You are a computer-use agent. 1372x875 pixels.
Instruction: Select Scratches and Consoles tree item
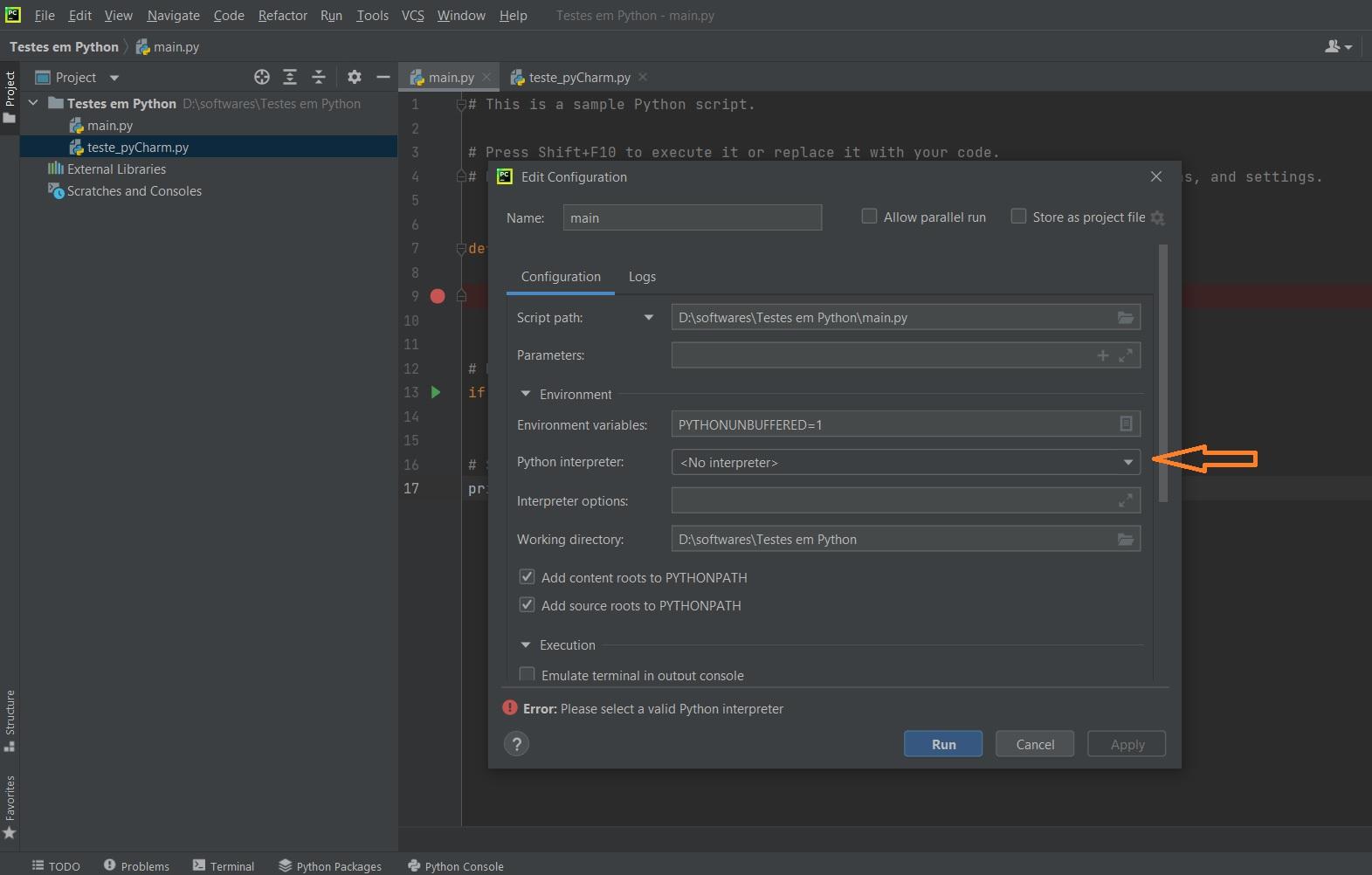(134, 191)
